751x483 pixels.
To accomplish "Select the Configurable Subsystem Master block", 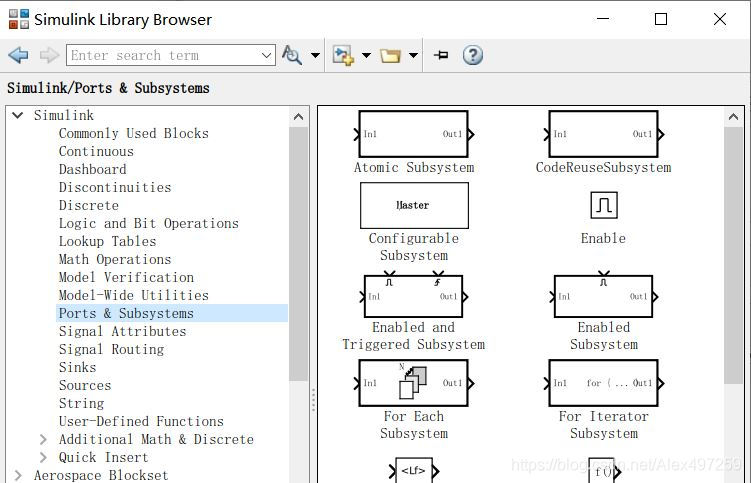I will point(414,206).
